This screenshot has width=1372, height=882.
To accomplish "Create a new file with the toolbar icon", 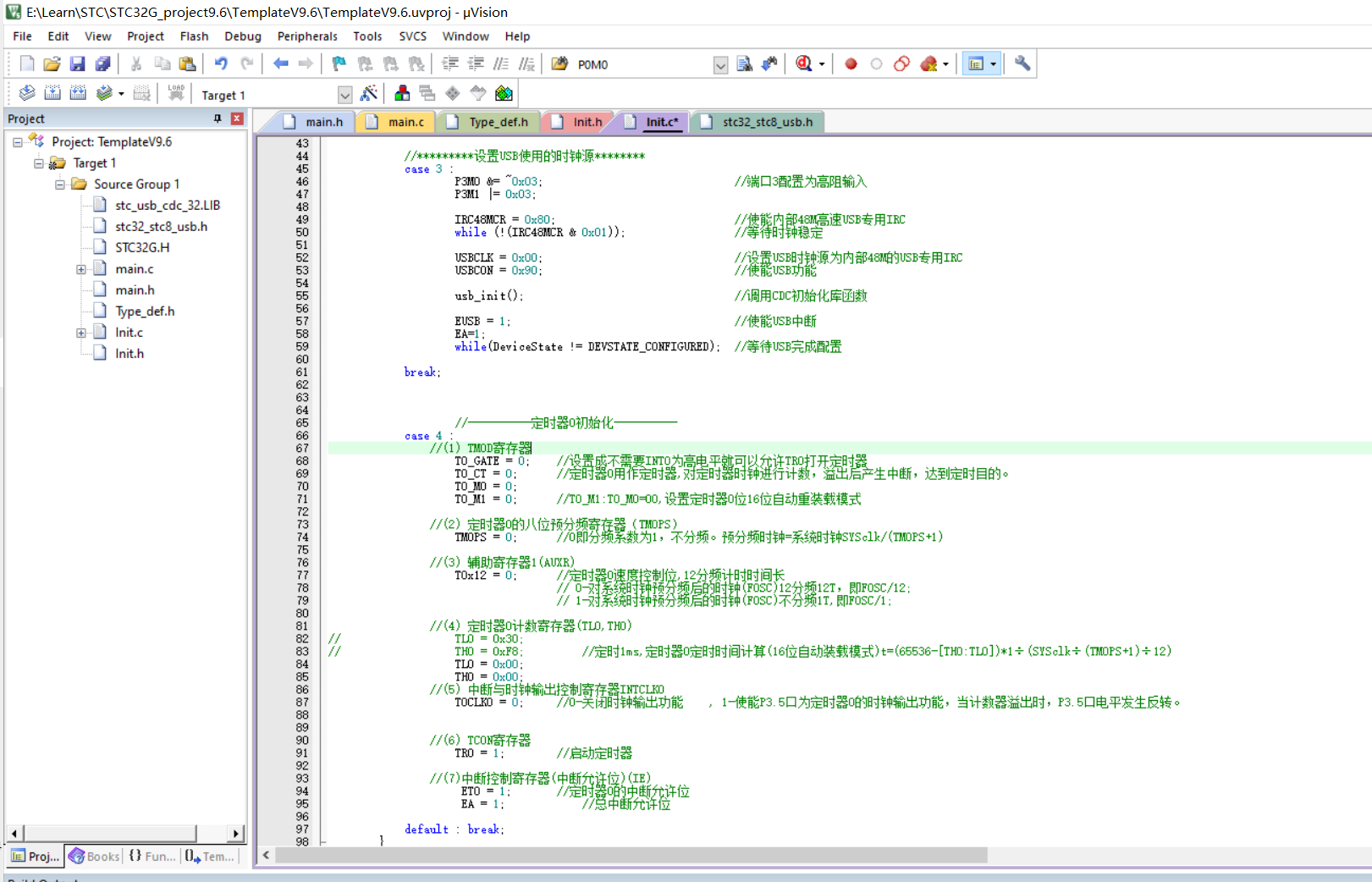I will [27, 63].
